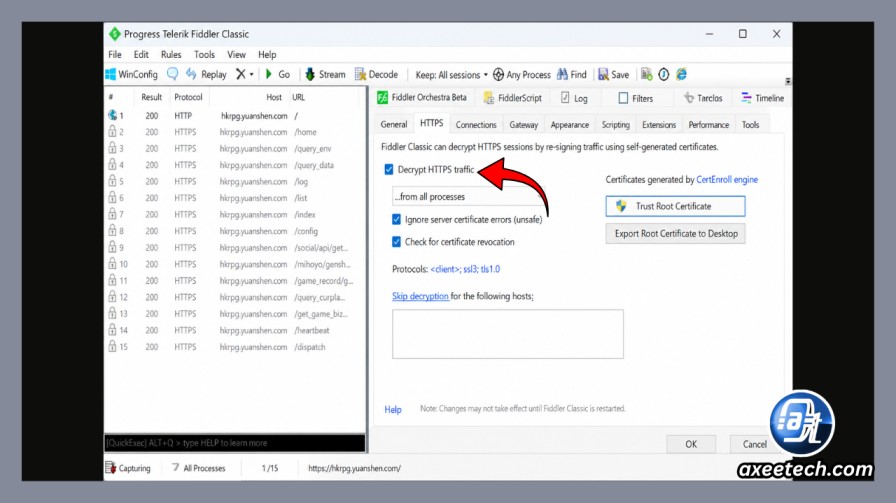Click Export Root Certificate to Desktop
Viewport: 896px width, 503px height.
675,233
